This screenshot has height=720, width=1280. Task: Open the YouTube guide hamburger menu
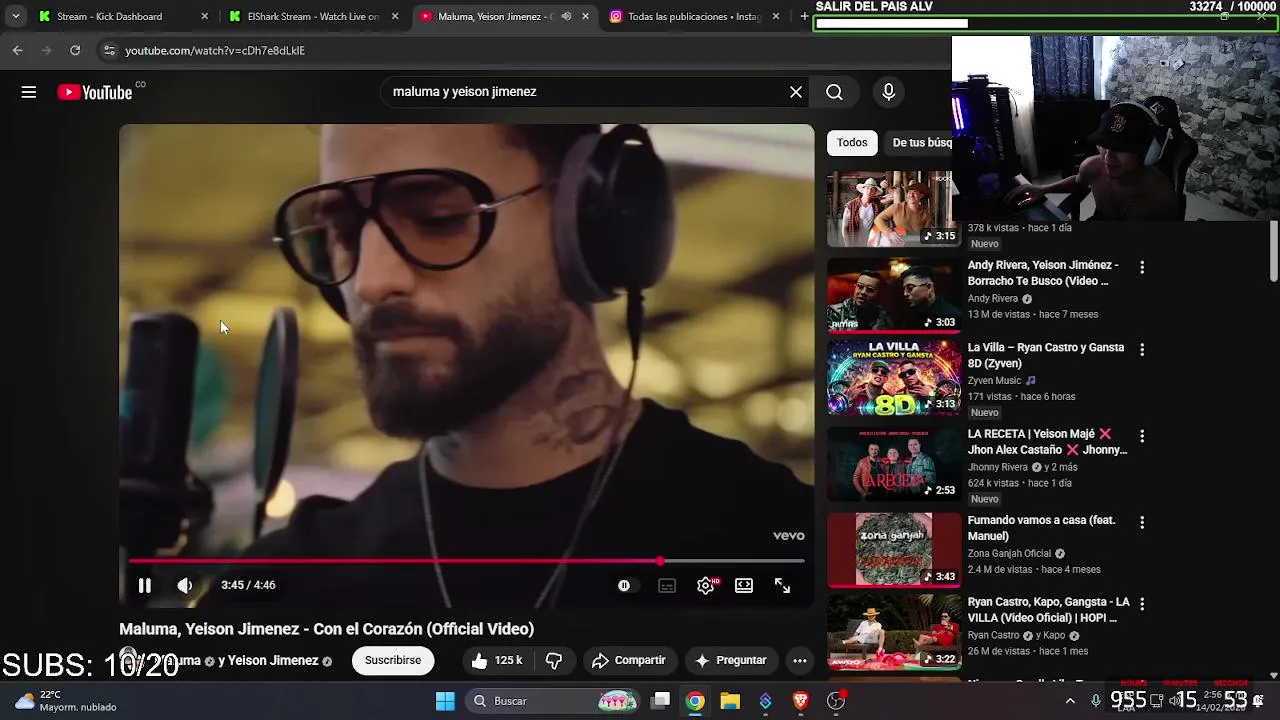click(x=29, y=92)
